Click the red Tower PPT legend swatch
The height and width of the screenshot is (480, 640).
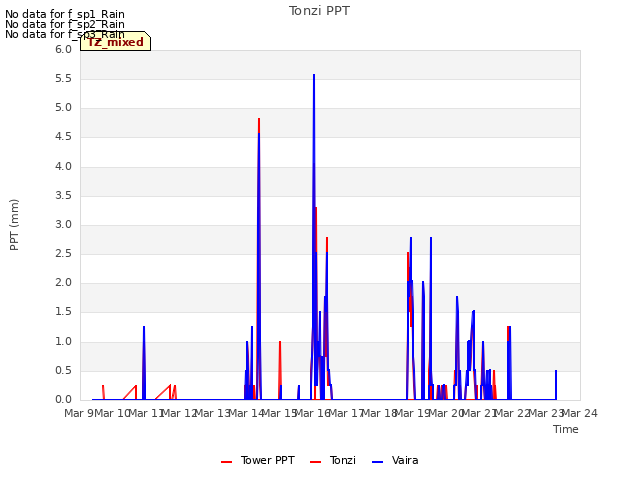(x=227, y=462)
